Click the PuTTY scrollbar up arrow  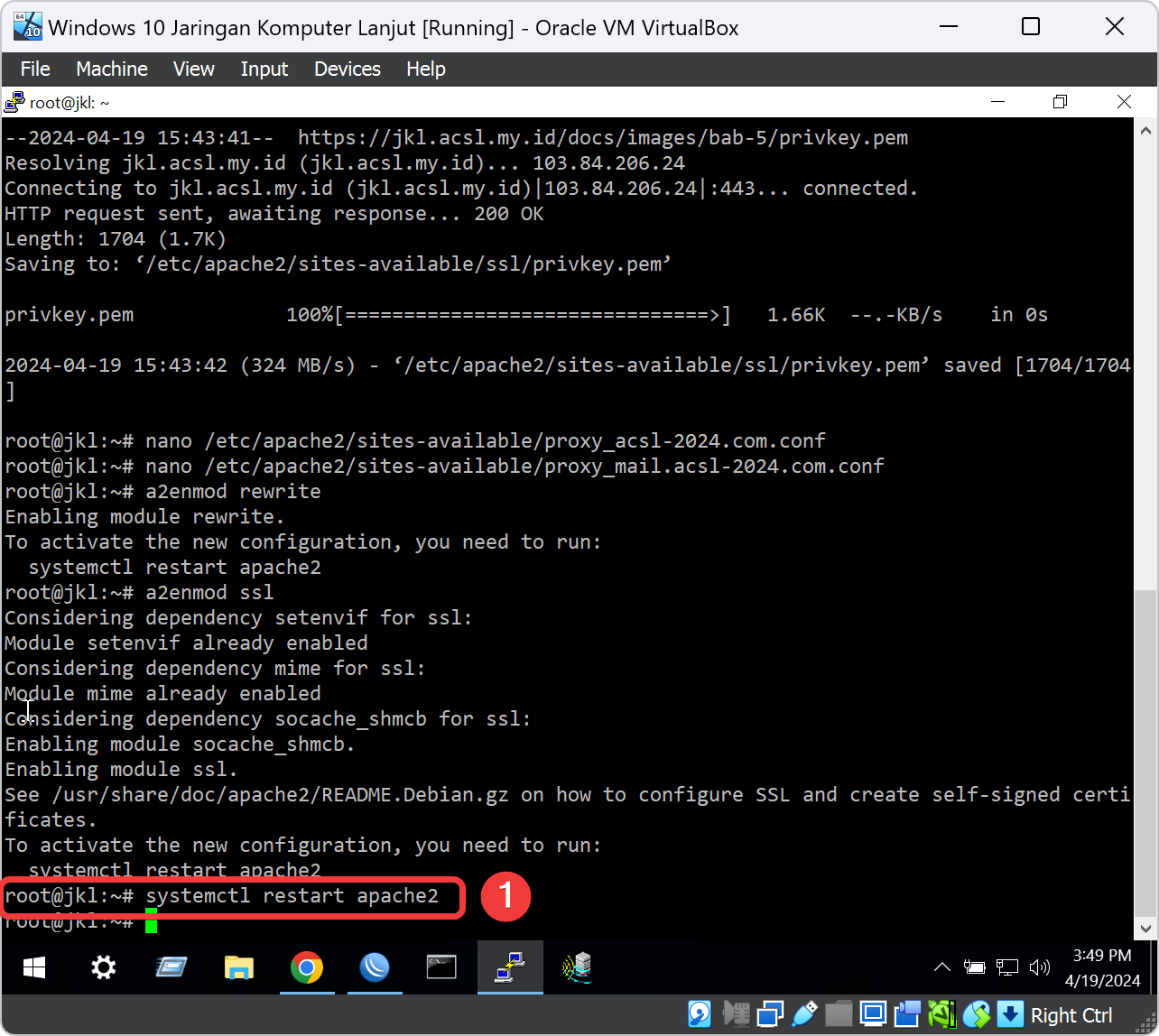(x=1145, y=130)
